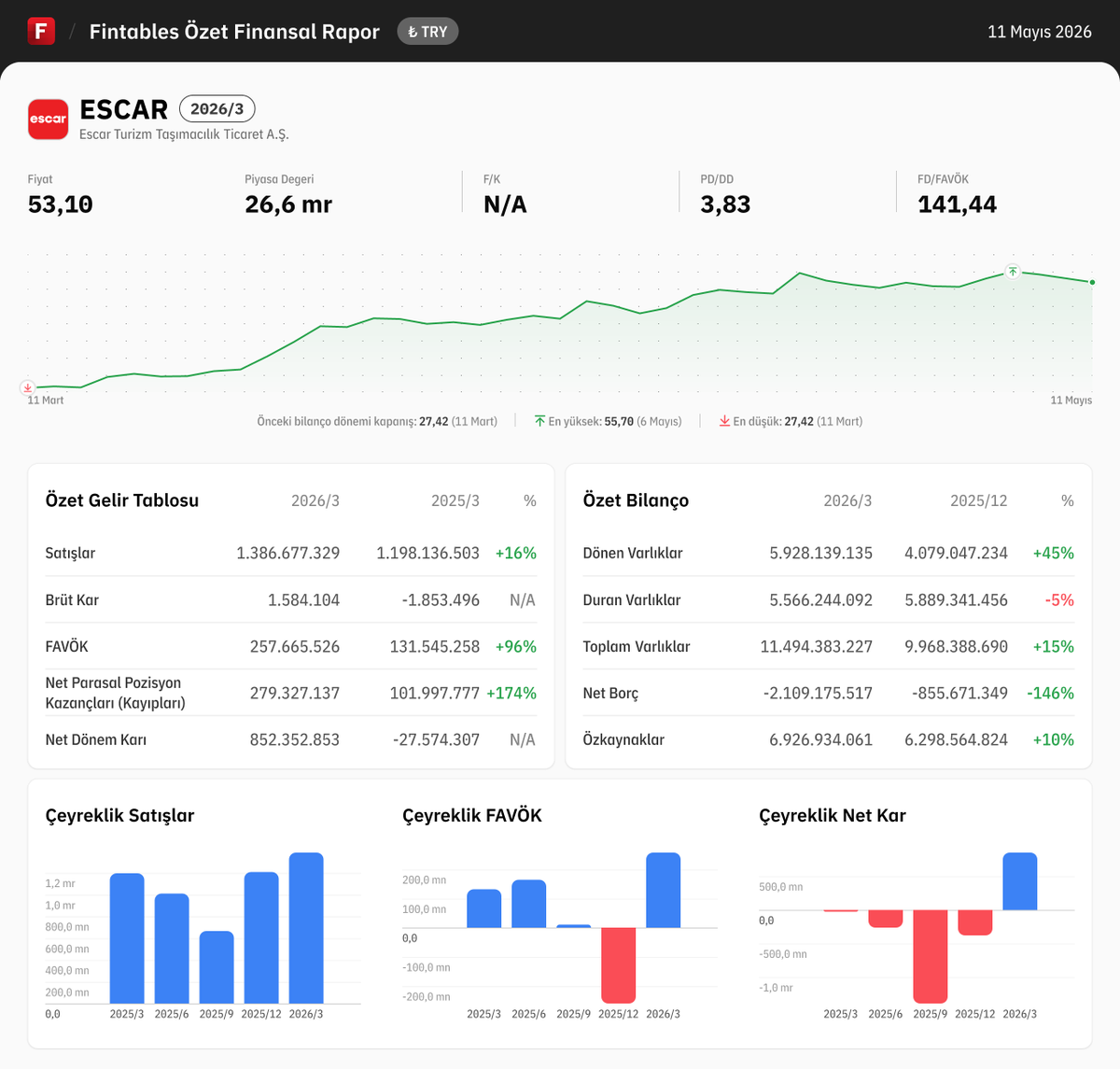The image size is (1120, 1069).
Task: Click the 2025/12 column header in Özet Bilanço
Action: (979, 500)
